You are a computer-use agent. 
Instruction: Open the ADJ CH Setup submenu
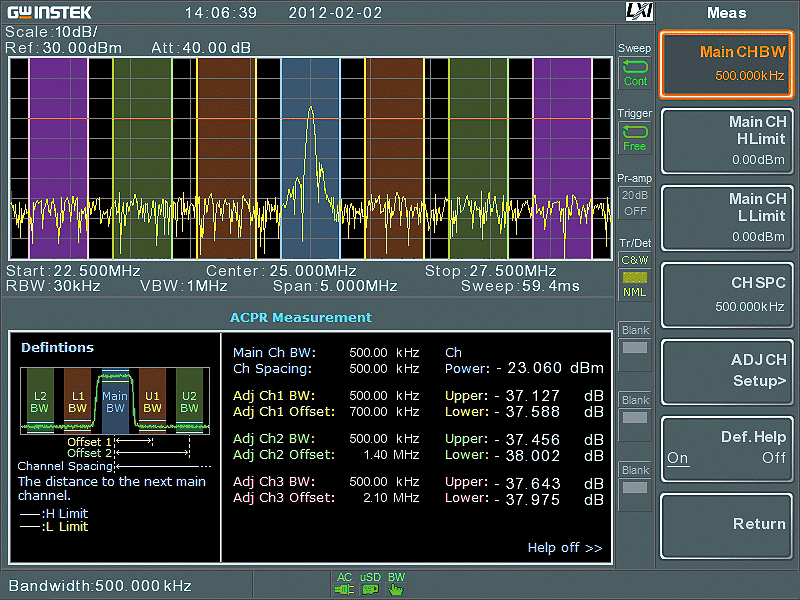click(727, 370)
